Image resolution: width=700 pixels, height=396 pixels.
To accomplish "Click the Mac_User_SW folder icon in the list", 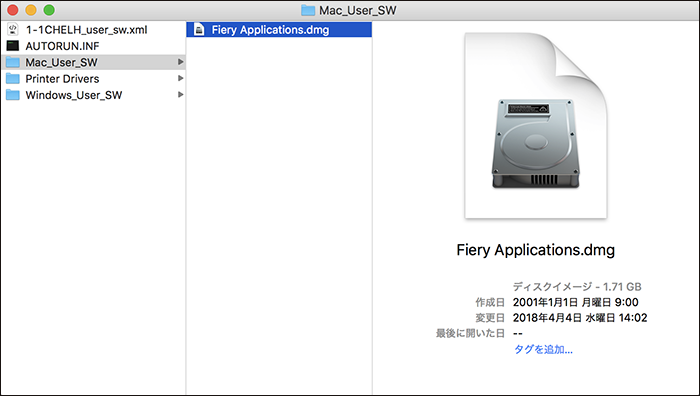I will point(12,62).
